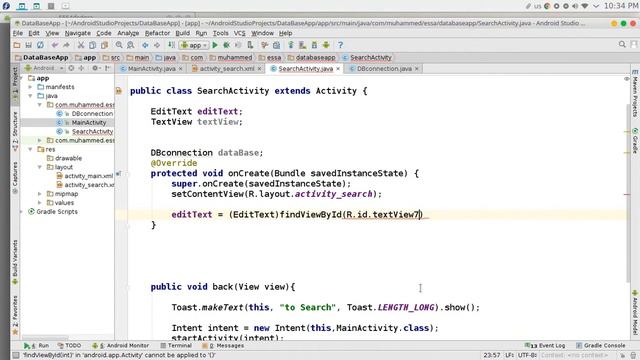Click the Find magnifier icon
The width and height of the screenshot is (640, 360).
[119, 45]
